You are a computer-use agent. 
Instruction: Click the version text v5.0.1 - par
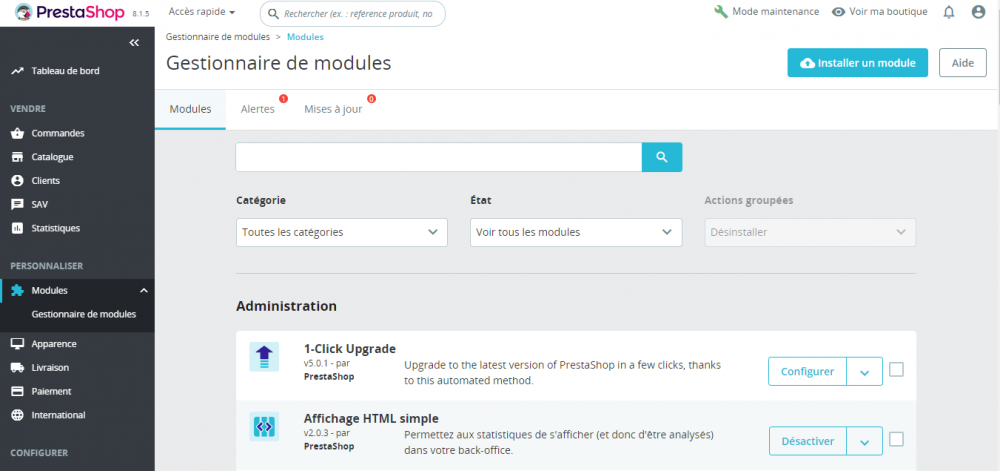(x=327, y=364)
